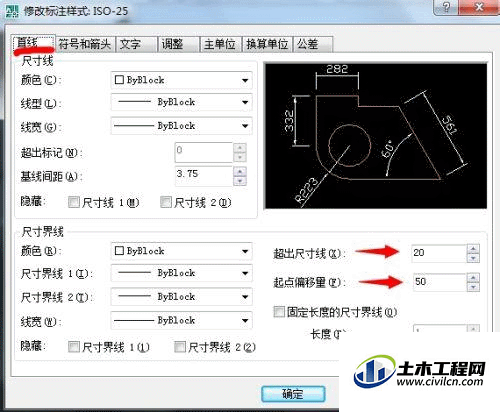Close the 修改标注样式 dialog

point(479,7)
